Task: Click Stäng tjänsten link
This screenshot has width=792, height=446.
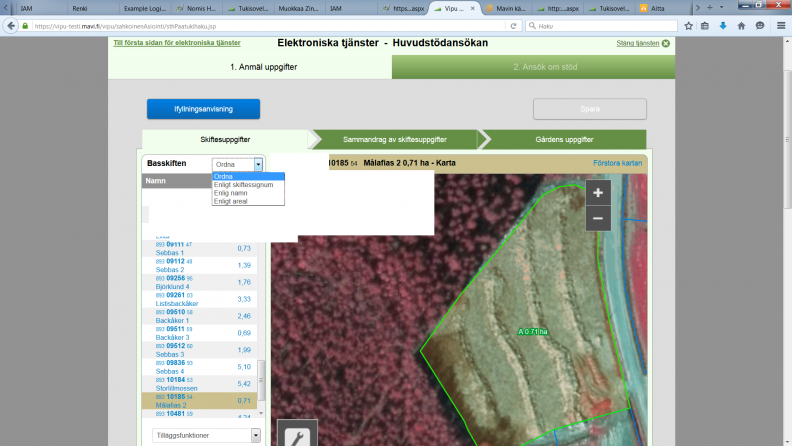Action: (637, 43)
